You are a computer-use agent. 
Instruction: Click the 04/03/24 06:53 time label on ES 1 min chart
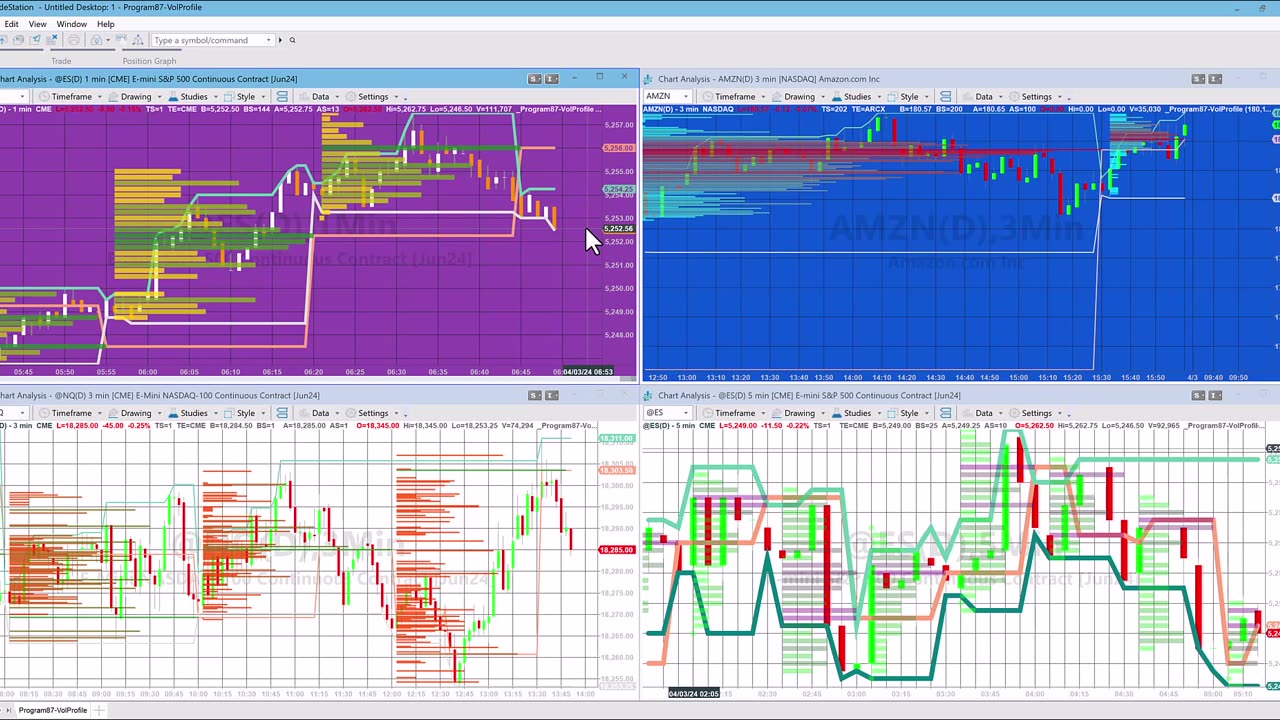(590, 372)
